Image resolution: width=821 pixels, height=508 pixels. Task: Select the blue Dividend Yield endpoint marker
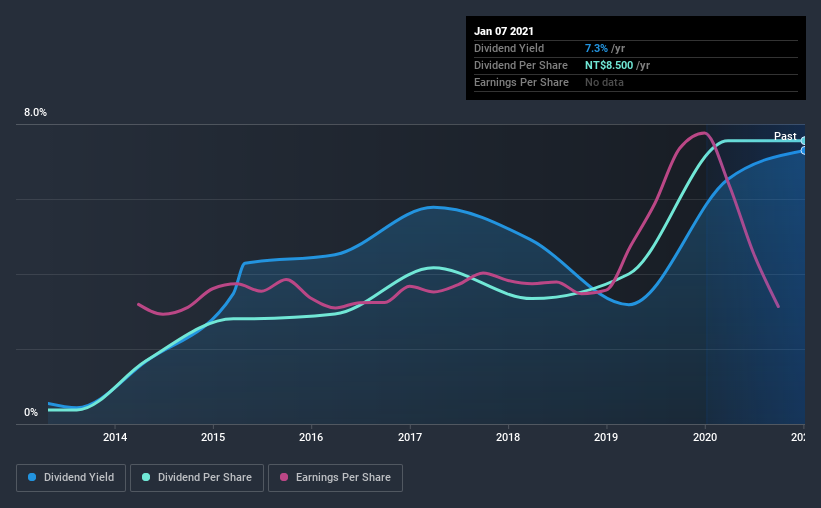coord(803,151)
